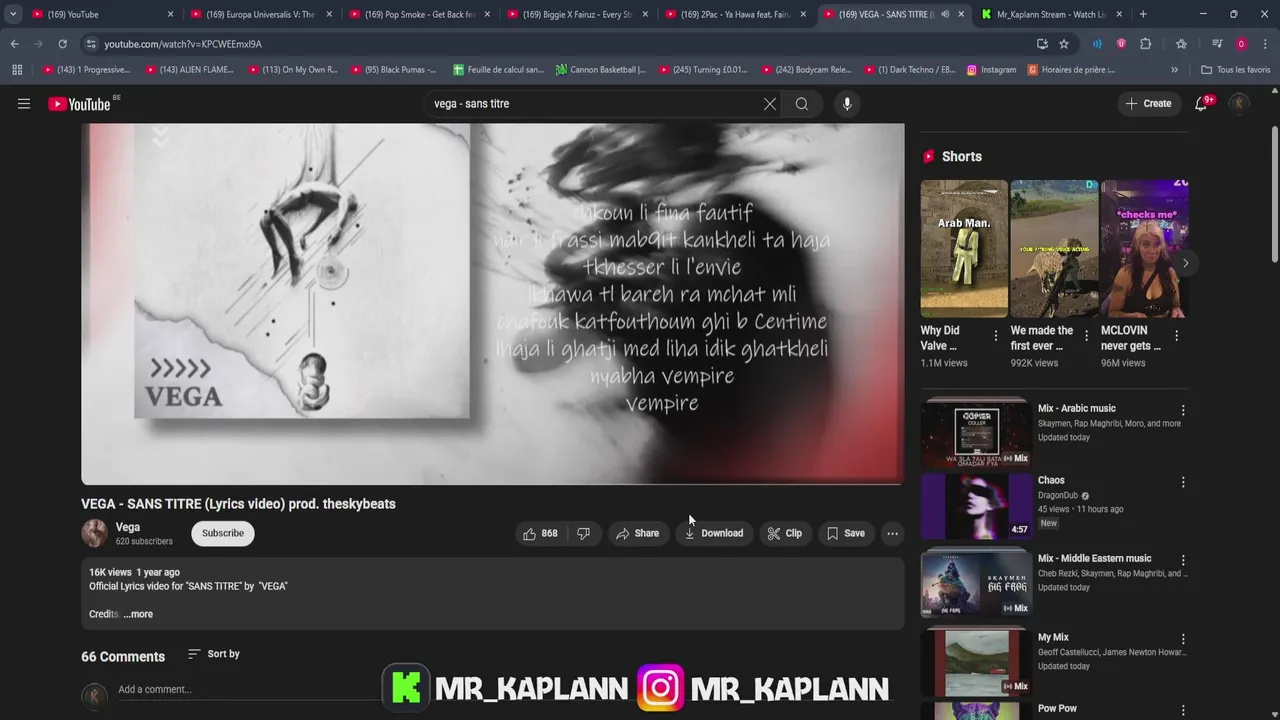This screenshot has width=1280, height=720.
Task: Open options menu for My Mix
Action: (x=1183, y=639)
